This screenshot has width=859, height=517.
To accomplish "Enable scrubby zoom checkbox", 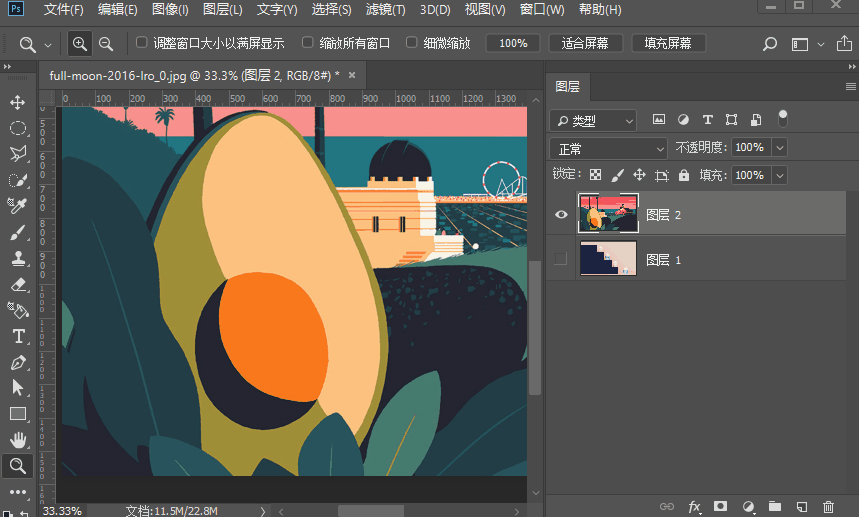I will pyautogui.click(x=411, y=42).
